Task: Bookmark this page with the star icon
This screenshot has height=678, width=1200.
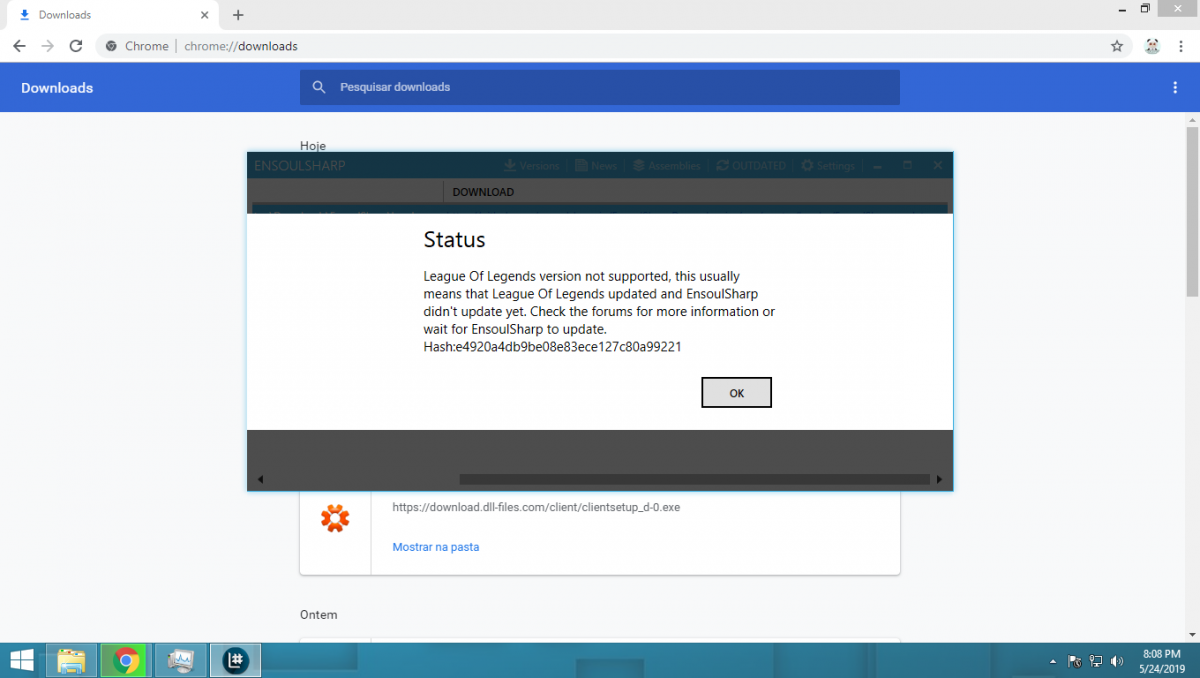Action: [x=1117, y=46]
